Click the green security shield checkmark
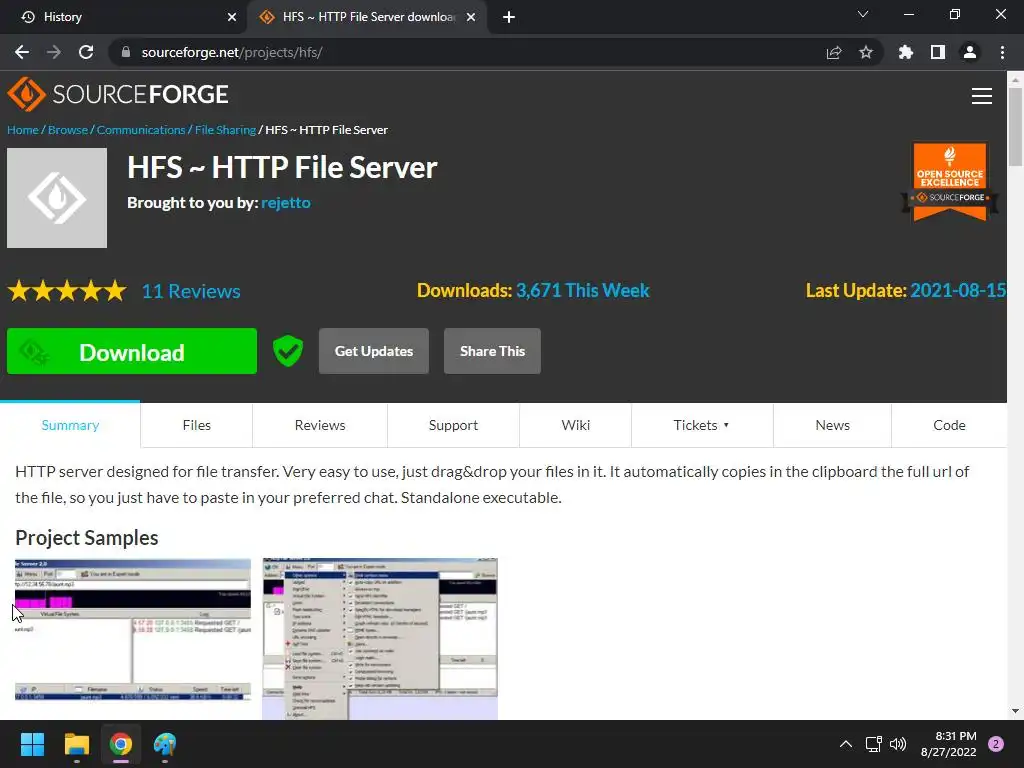 pos(288,351)
